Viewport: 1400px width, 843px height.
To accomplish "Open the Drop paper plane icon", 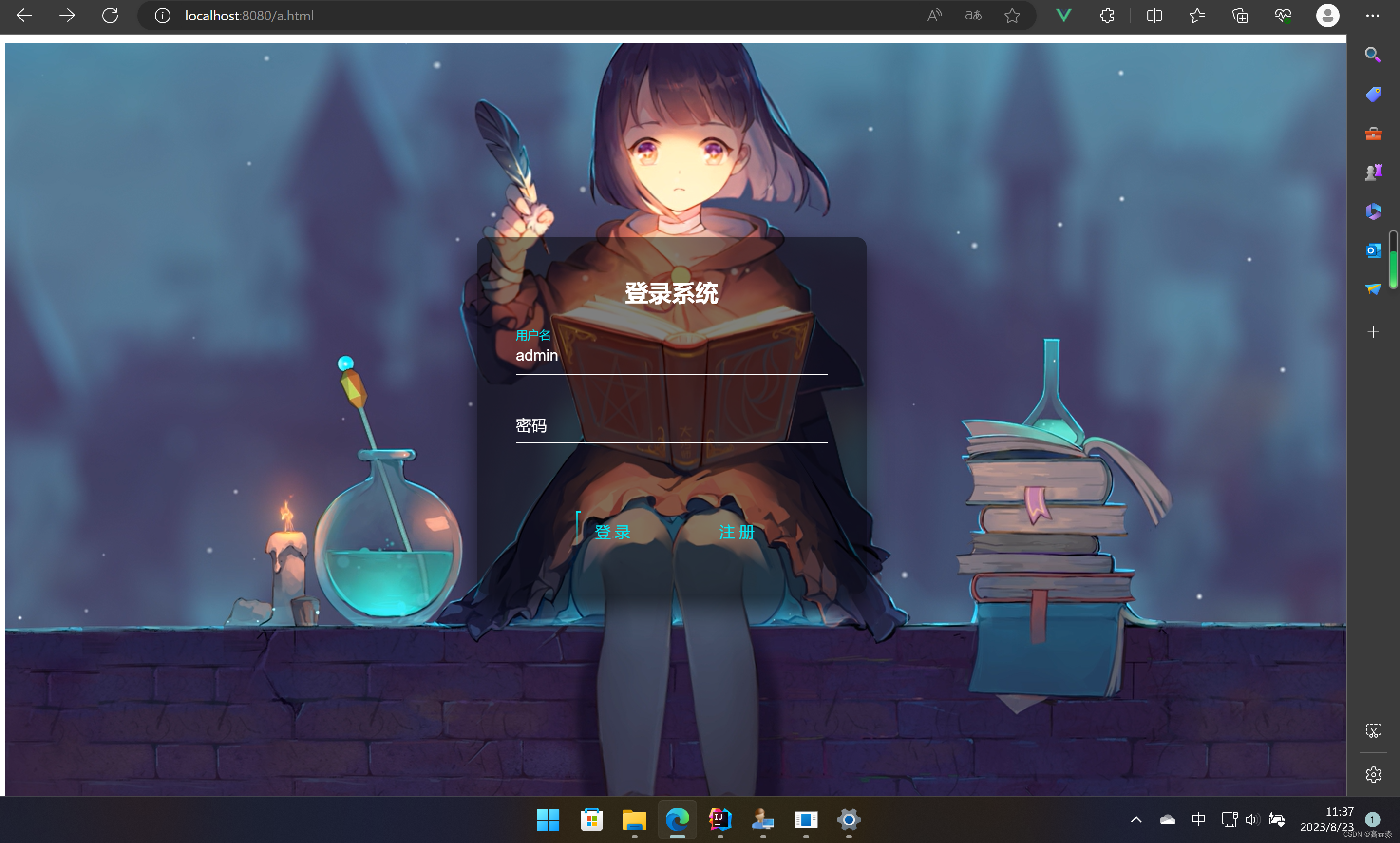I will 1373,289.
